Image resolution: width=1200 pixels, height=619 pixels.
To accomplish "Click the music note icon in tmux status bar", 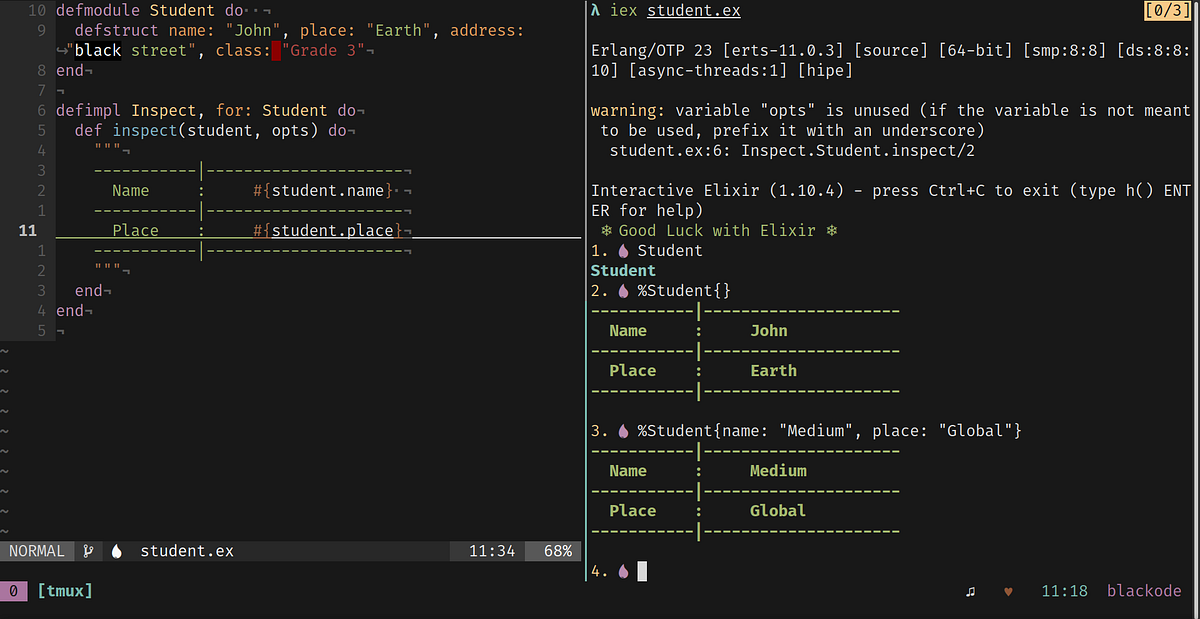I will pyautogui.click(x=971, y=591).
